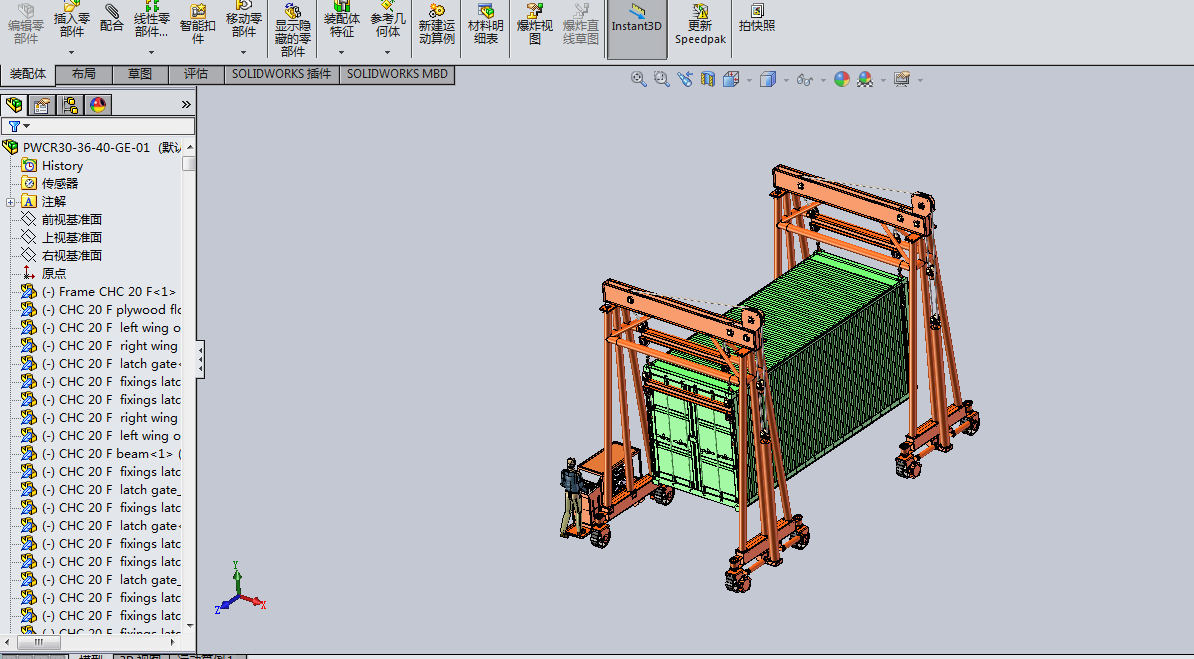Toggle 显示隐藏的零部件 show hidden components
The width and height of the screenshot is (1194, 659).
pyautogui.click(x=293, y=30)
